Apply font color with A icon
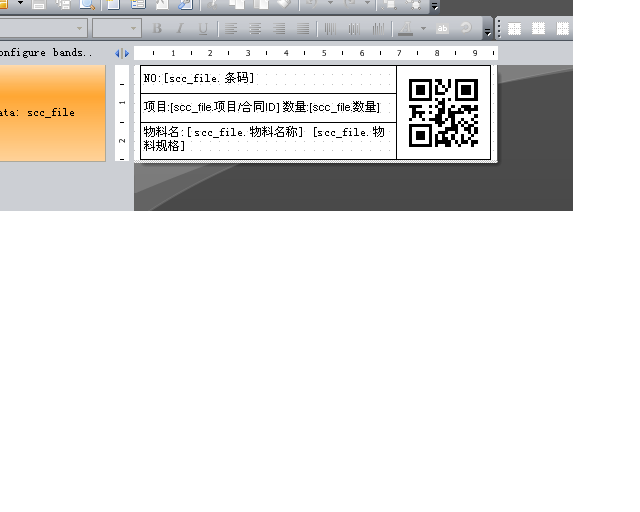 click(x=406, y=29)
